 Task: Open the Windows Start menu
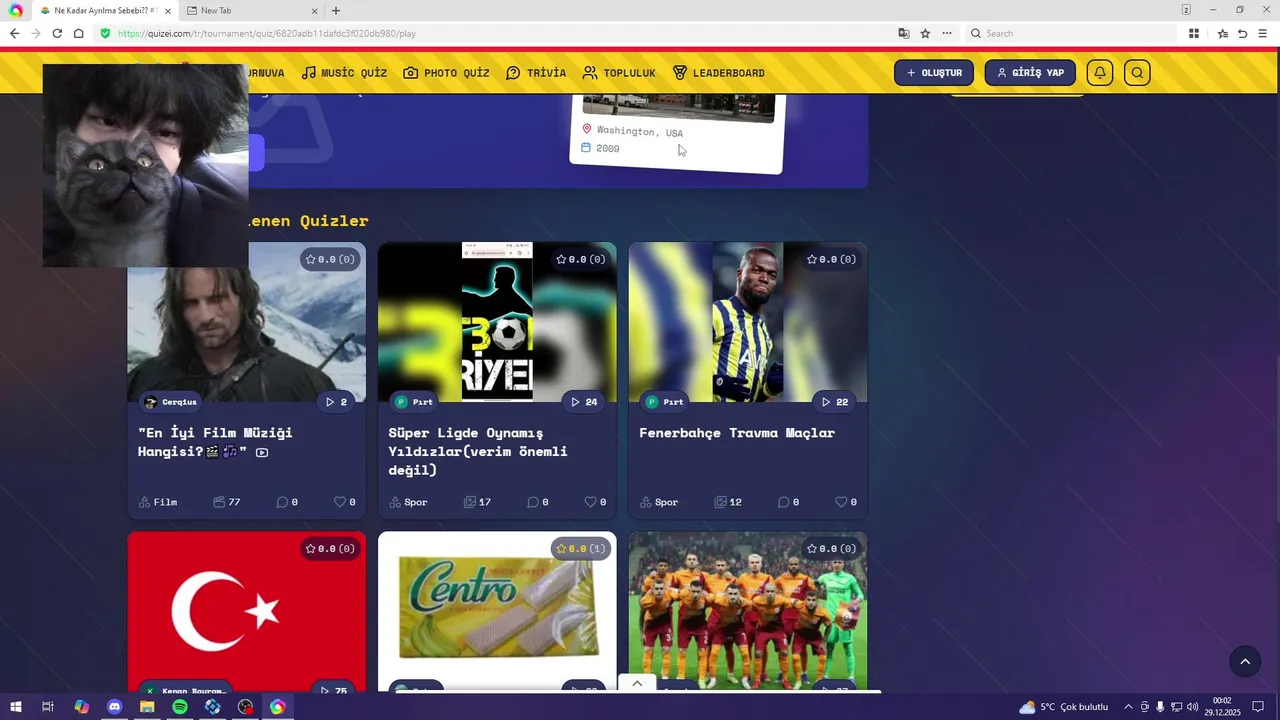(15, 707)
